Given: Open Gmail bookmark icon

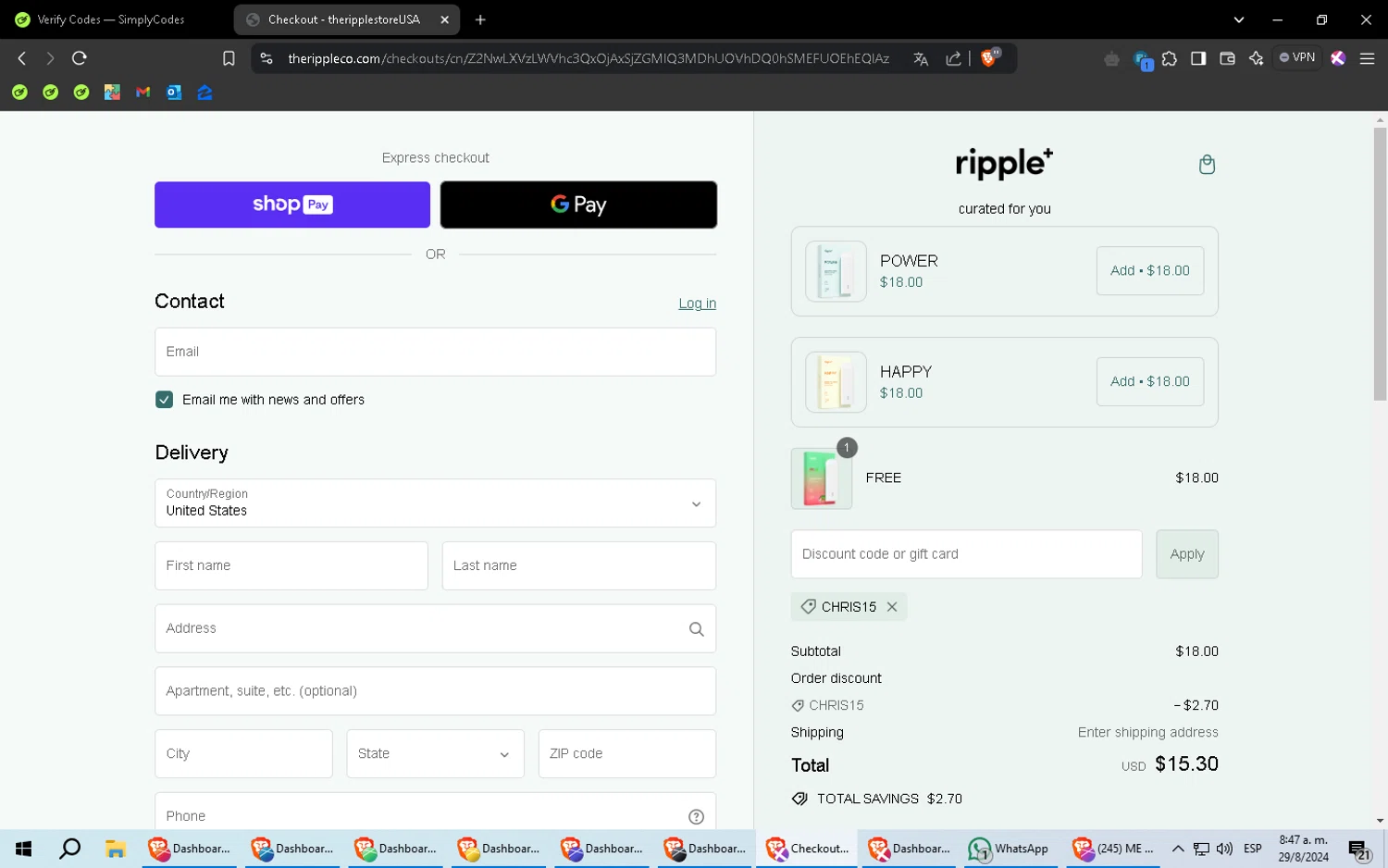Looking at the screenshot, I should click(x=143, y=93).
